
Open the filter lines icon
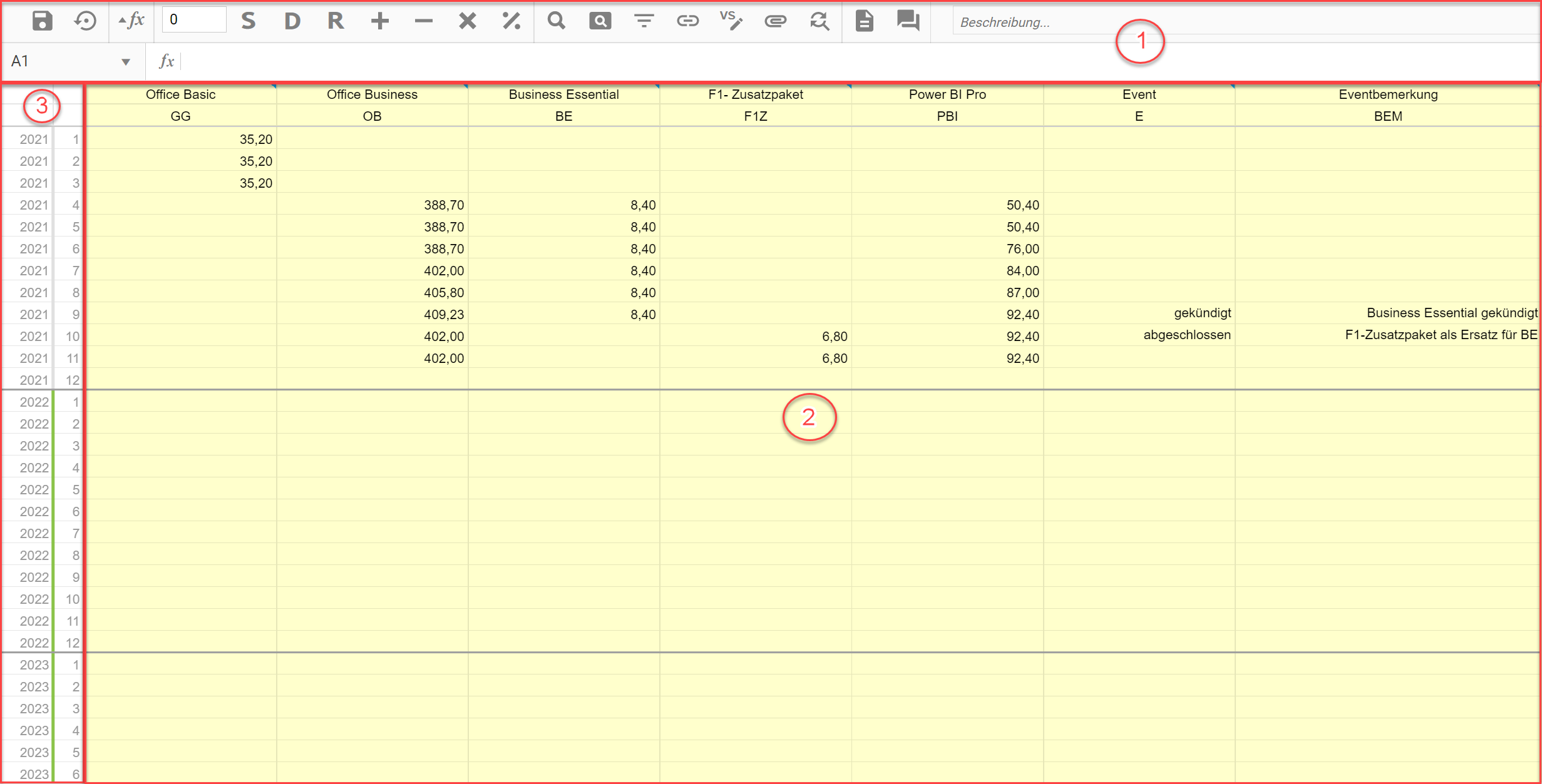coord(644,21)
